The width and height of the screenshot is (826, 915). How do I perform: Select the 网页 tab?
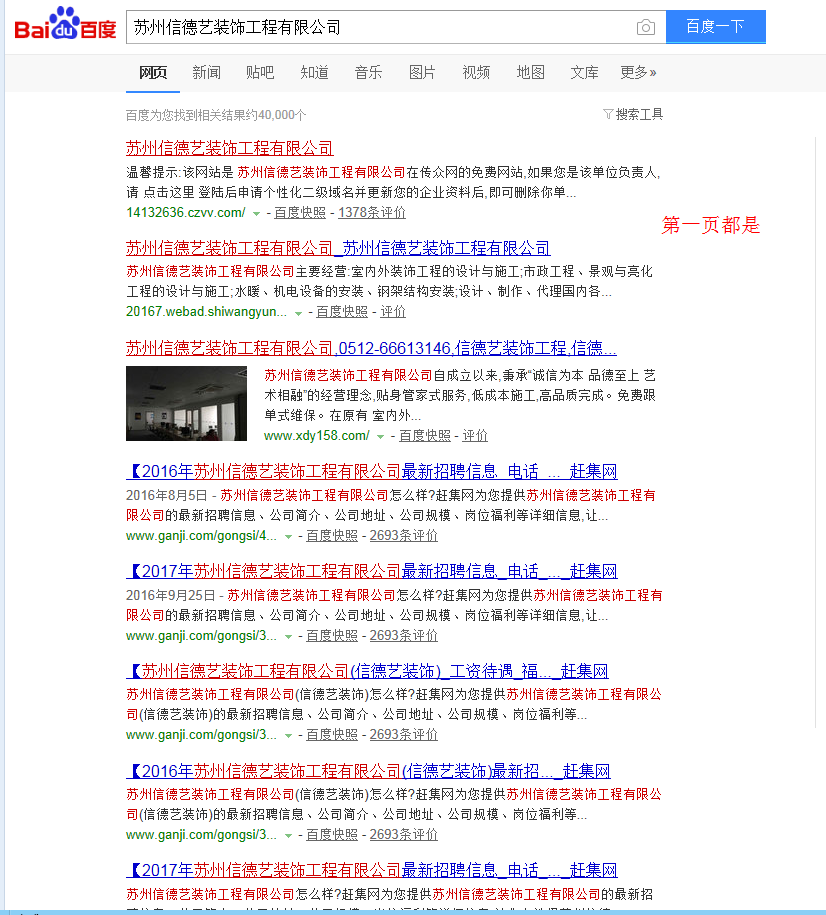153,72
